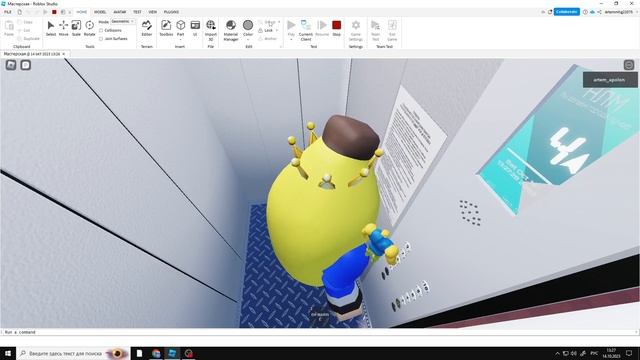The image size is (640, 360).
Task: Activate the Scale tool
Action: pyautogui.click(x=76, y=28)
